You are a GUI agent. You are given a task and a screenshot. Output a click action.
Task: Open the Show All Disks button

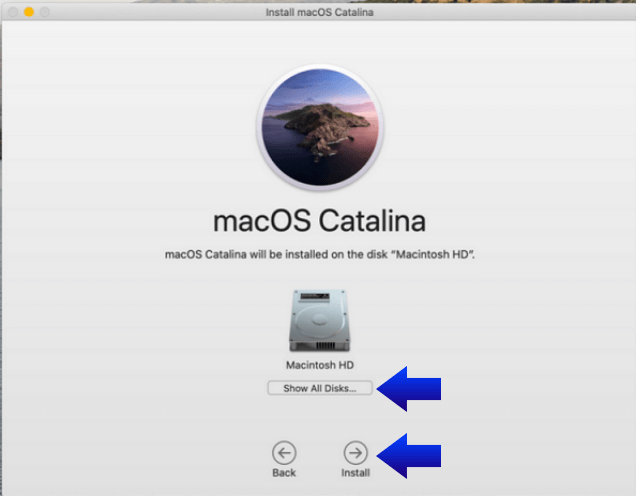[x=320, y=388]
